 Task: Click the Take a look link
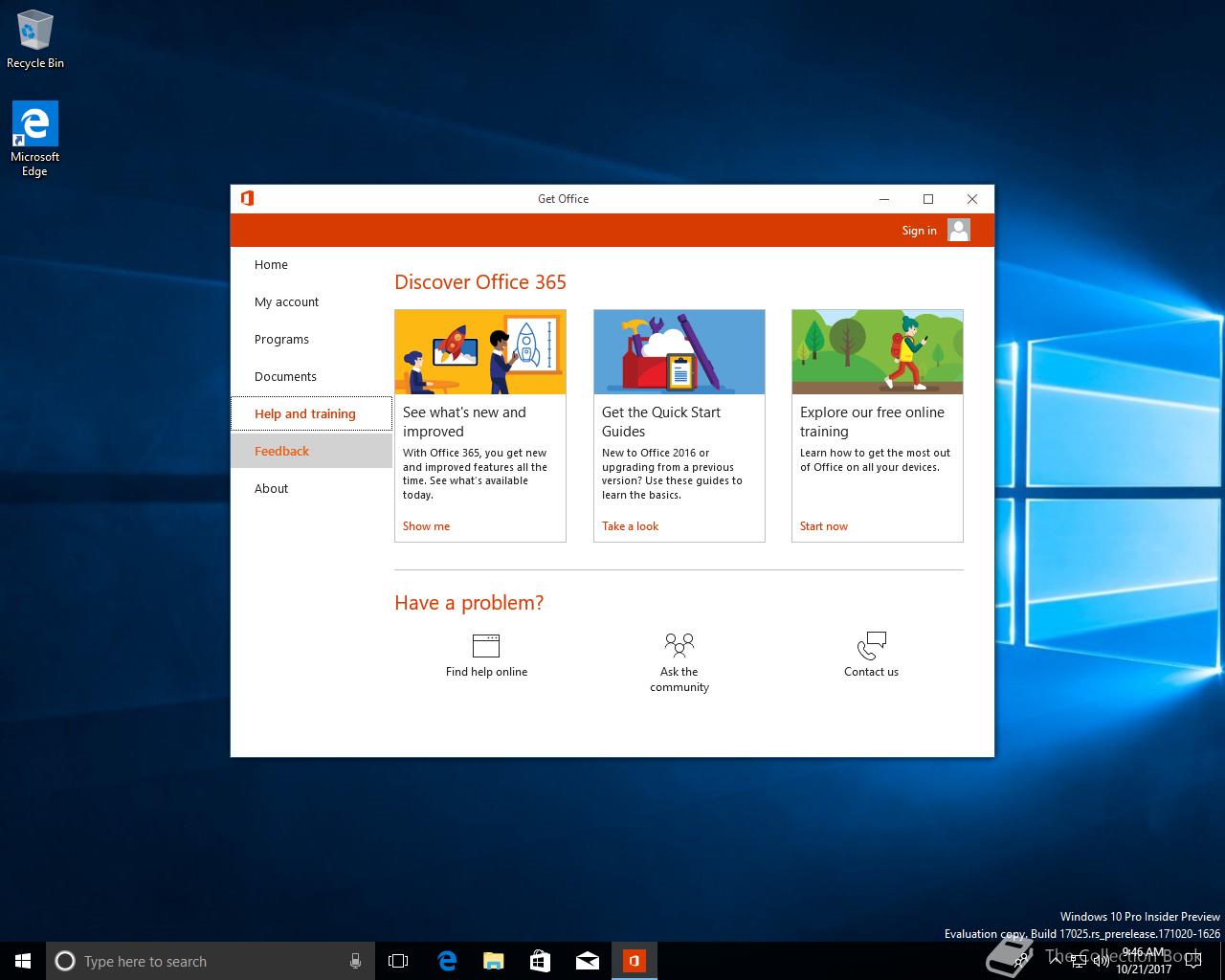pyautogui.click(x=630, y=526)
